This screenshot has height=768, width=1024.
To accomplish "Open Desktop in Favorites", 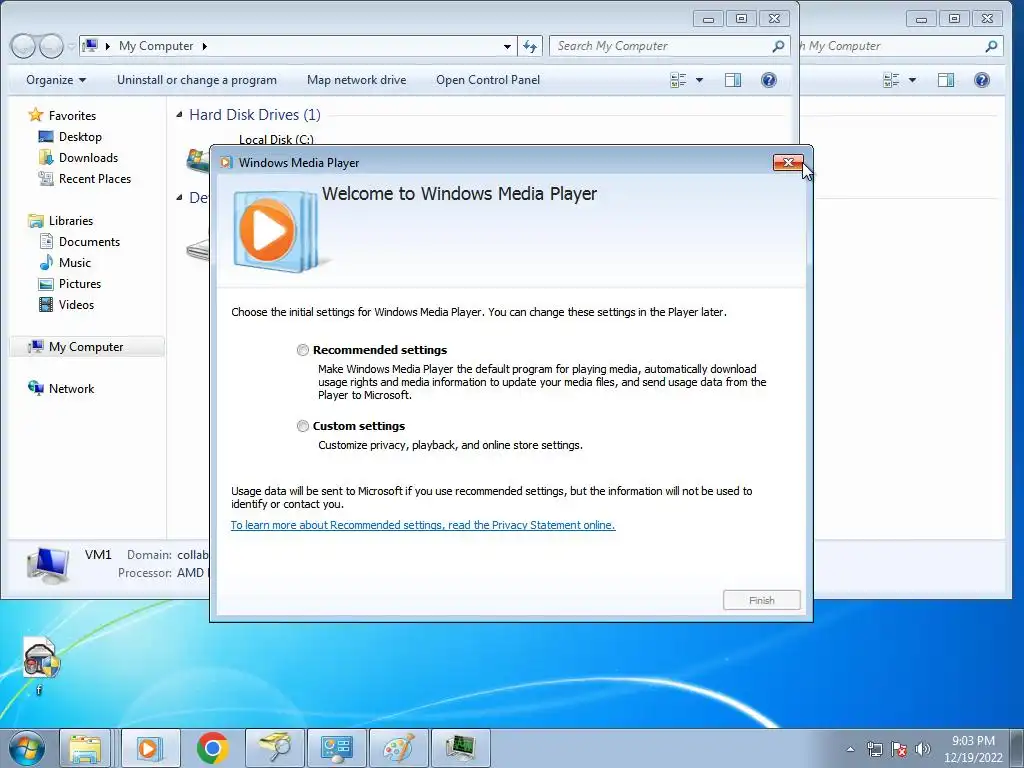I will (x=71, y=136).
